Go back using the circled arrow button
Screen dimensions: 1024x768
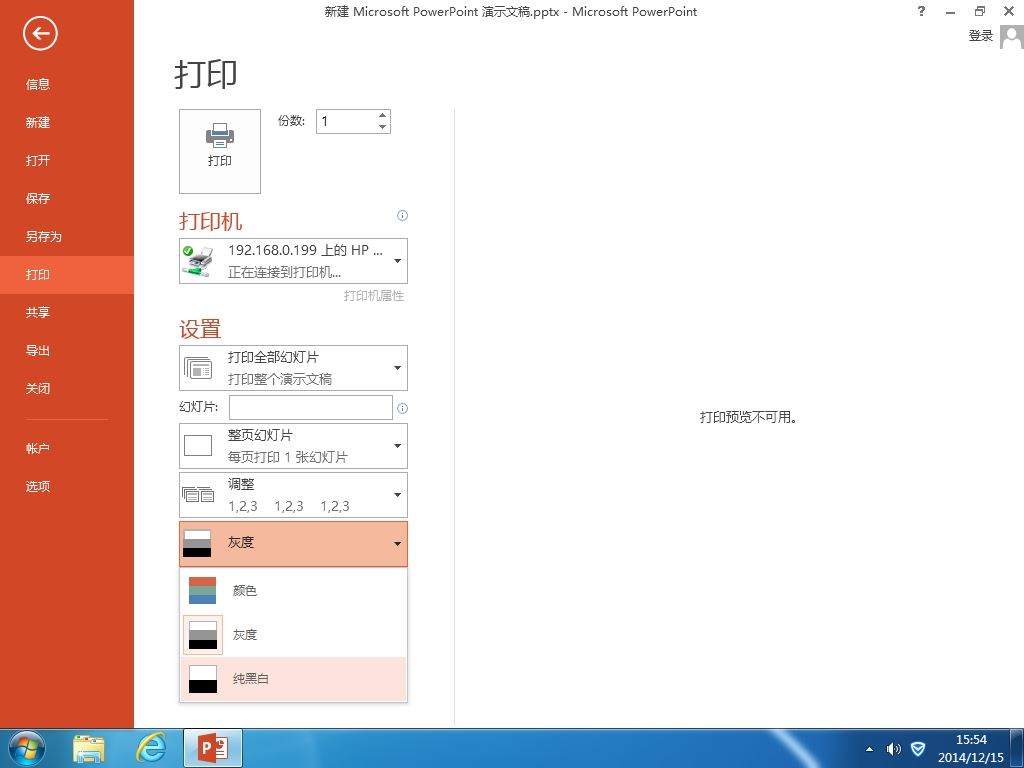pyautogui.click(x=40, y=33)
